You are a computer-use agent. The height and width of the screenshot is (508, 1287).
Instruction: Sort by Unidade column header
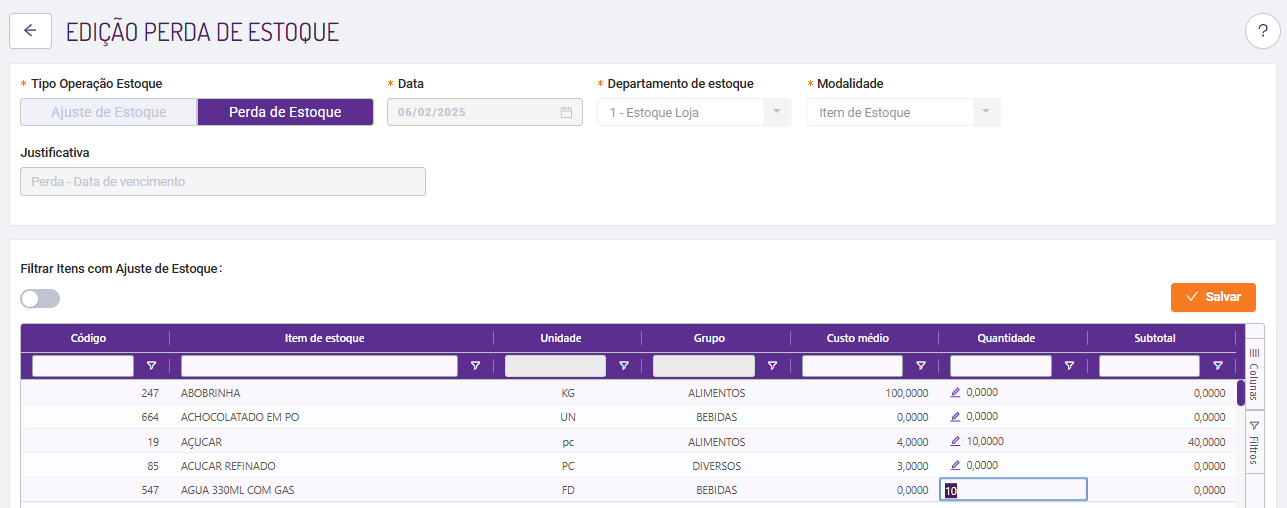[x=560, y=338]
